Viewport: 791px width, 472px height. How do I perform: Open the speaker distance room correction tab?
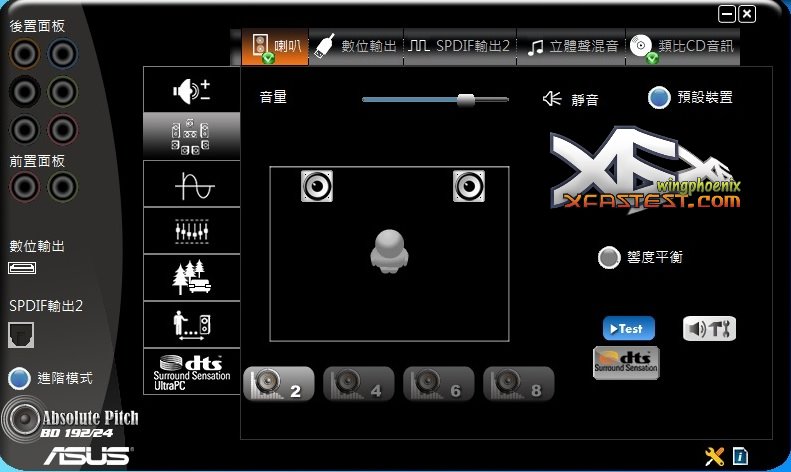click(192, 325)
